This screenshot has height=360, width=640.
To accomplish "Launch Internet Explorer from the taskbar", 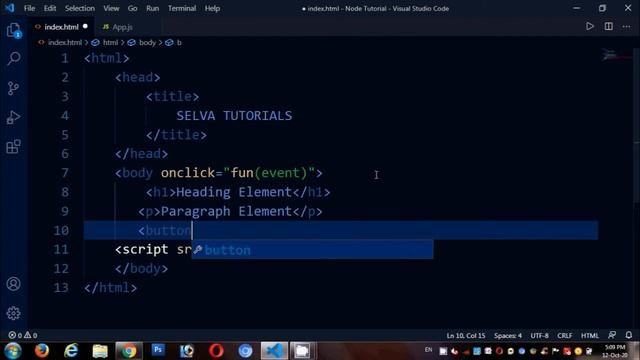I will point(71,351).
